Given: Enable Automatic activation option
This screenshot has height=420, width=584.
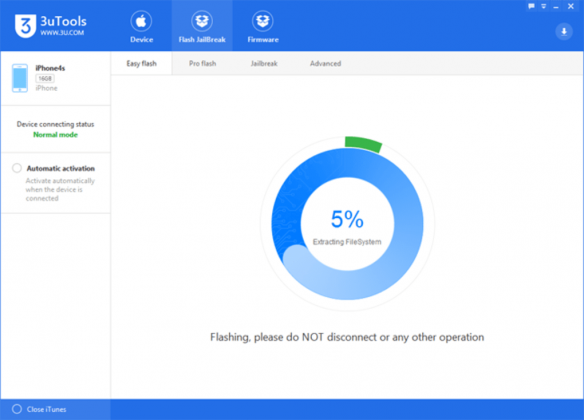Looking at the screenshot, I should (x=17, y=168).
